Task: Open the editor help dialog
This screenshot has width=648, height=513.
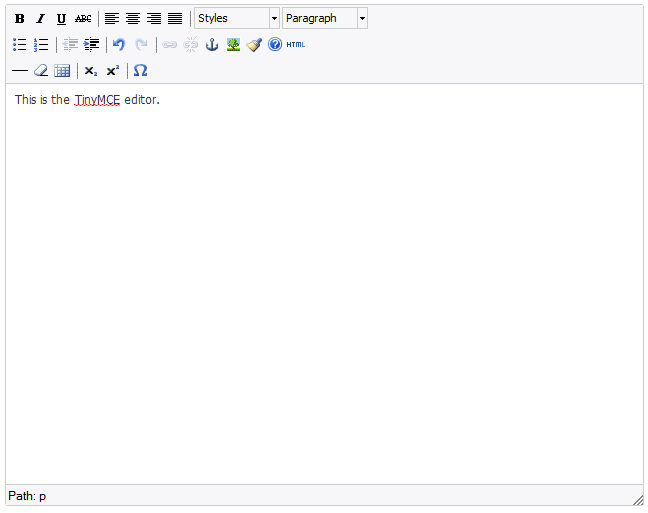Action: tap(275, 45)
